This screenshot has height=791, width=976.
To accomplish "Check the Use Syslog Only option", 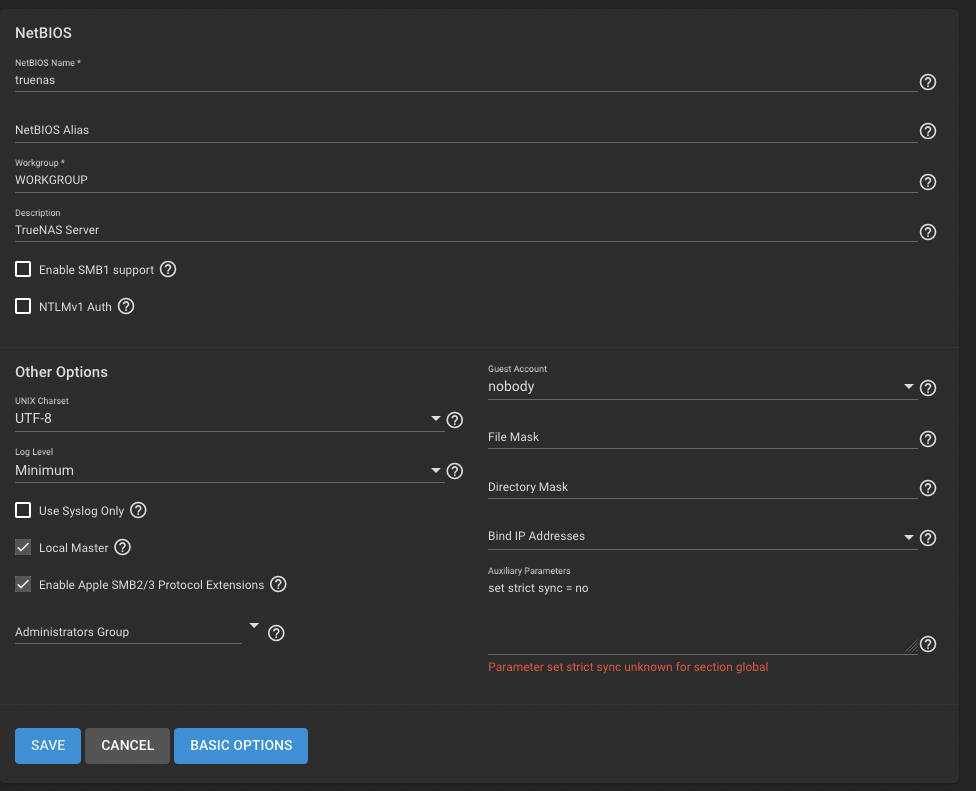I will [23, 511].
